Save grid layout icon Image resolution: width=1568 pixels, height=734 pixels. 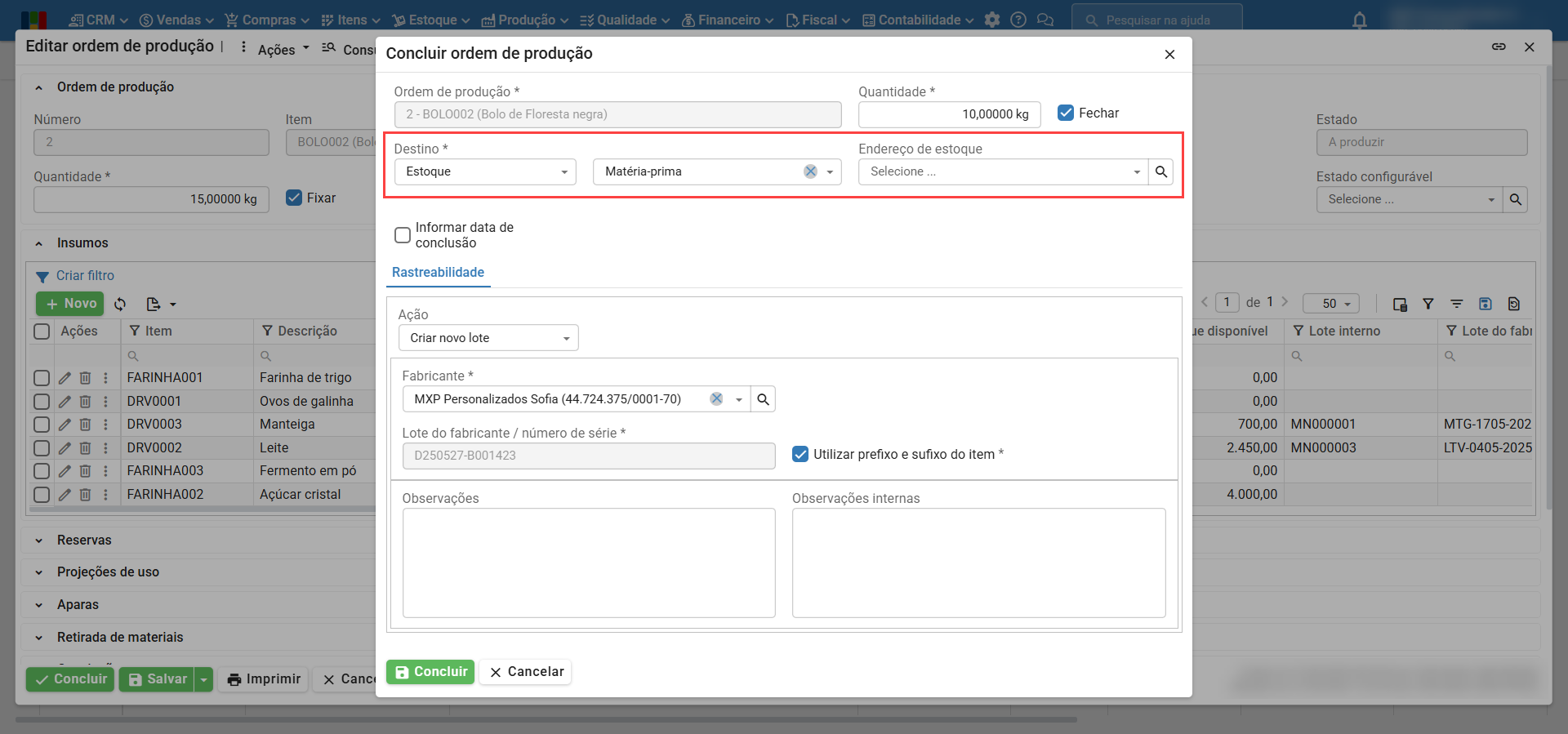click(1486, 305)
